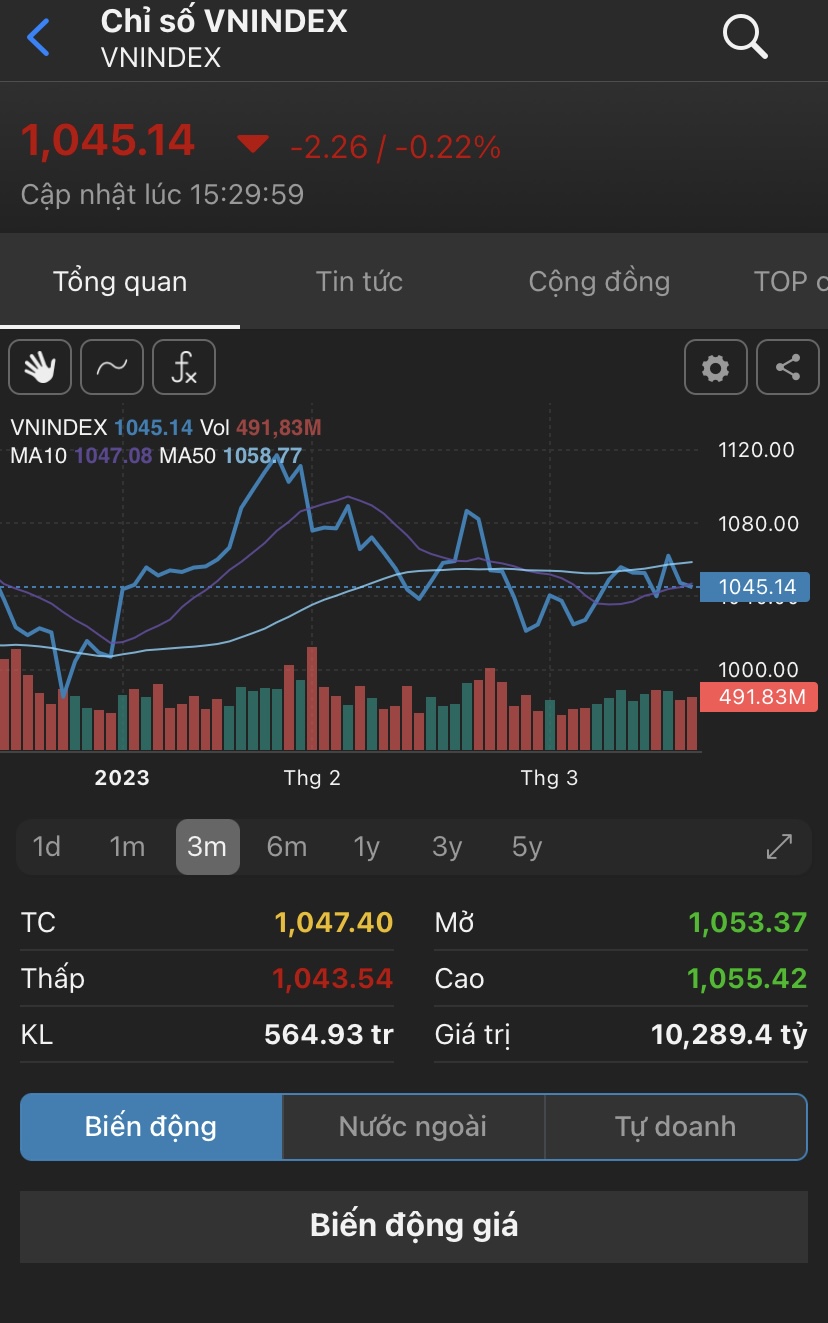Tap the main price 1,045.14
This screenshot has width=828, height=1323.
108,141
